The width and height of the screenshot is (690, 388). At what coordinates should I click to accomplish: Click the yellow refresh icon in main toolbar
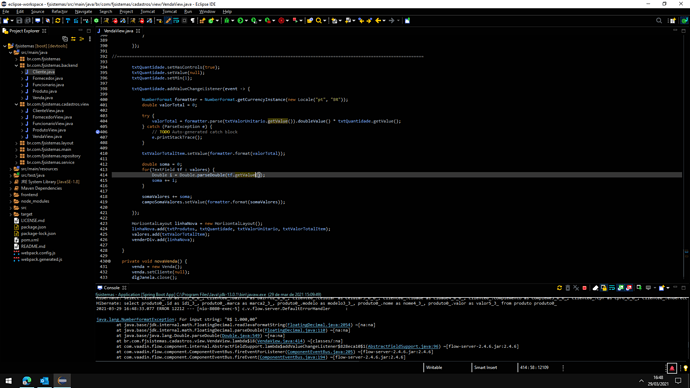[x=58, y=20]
